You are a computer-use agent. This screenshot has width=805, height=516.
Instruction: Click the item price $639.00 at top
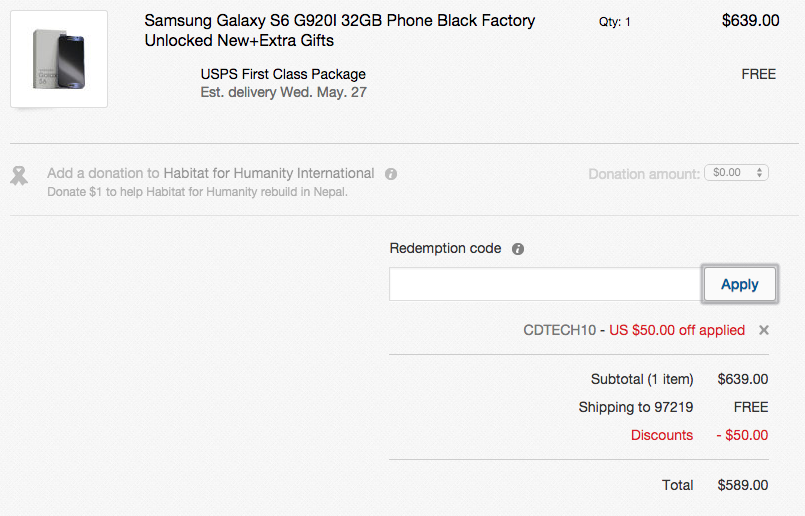[750, 20]
